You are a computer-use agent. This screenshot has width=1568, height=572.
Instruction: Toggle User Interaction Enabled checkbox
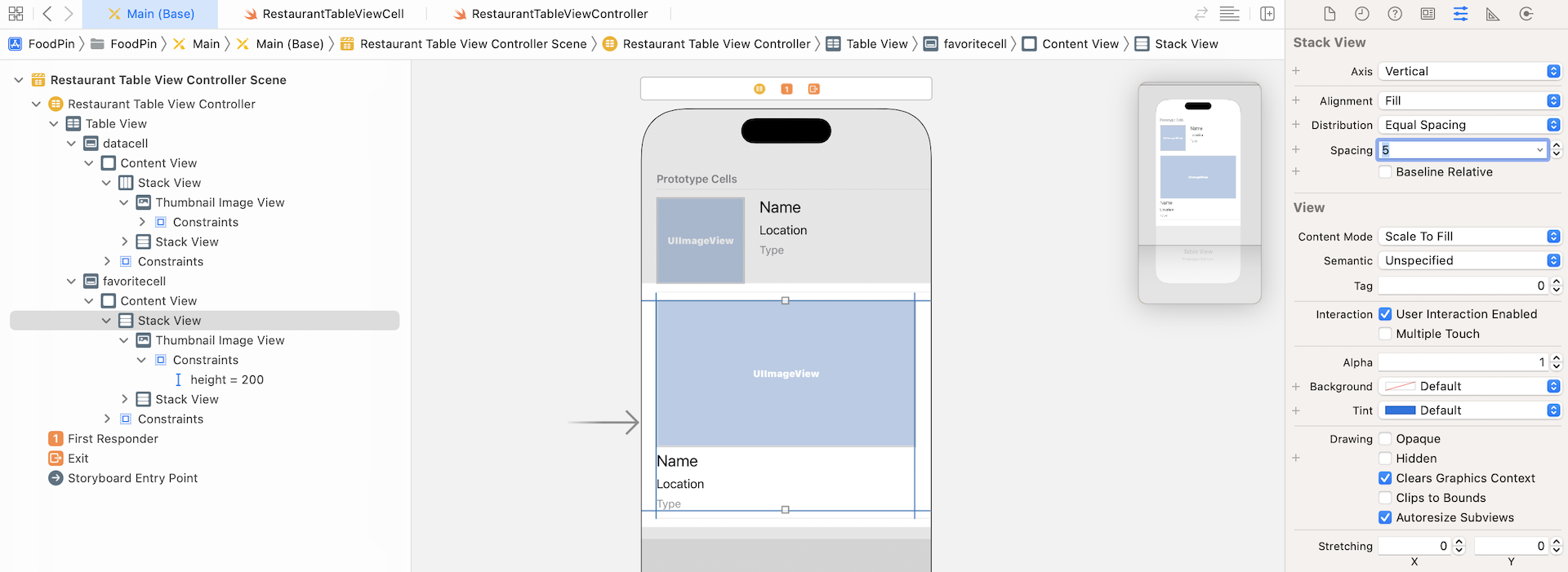point(1385,314)
